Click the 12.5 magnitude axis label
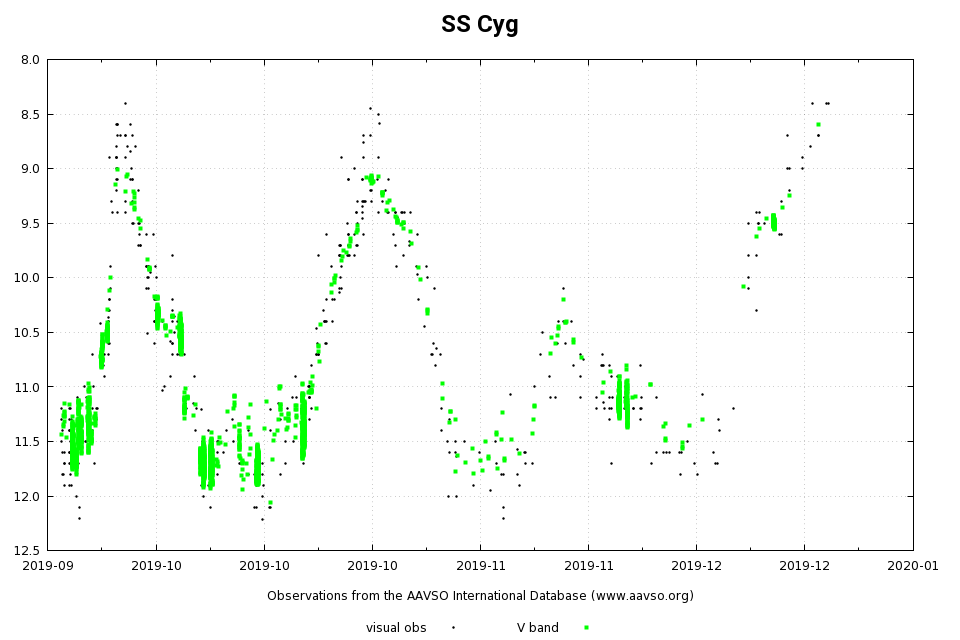Viewport: 960px width, 640px height. tap(27, 550)
